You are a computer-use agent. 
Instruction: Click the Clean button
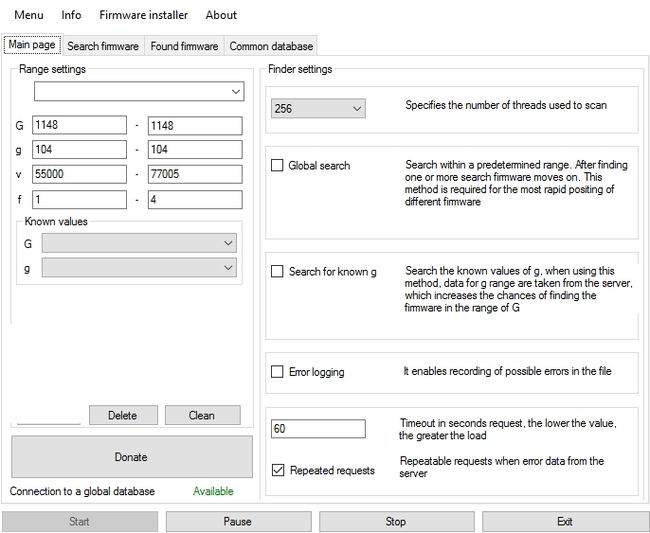[202, 415]
